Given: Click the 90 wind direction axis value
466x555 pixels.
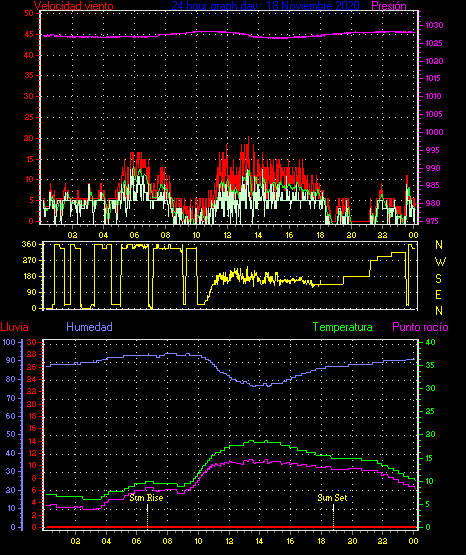Looking at the screenshot, I should pyautogui.click(x=31, y=292).
